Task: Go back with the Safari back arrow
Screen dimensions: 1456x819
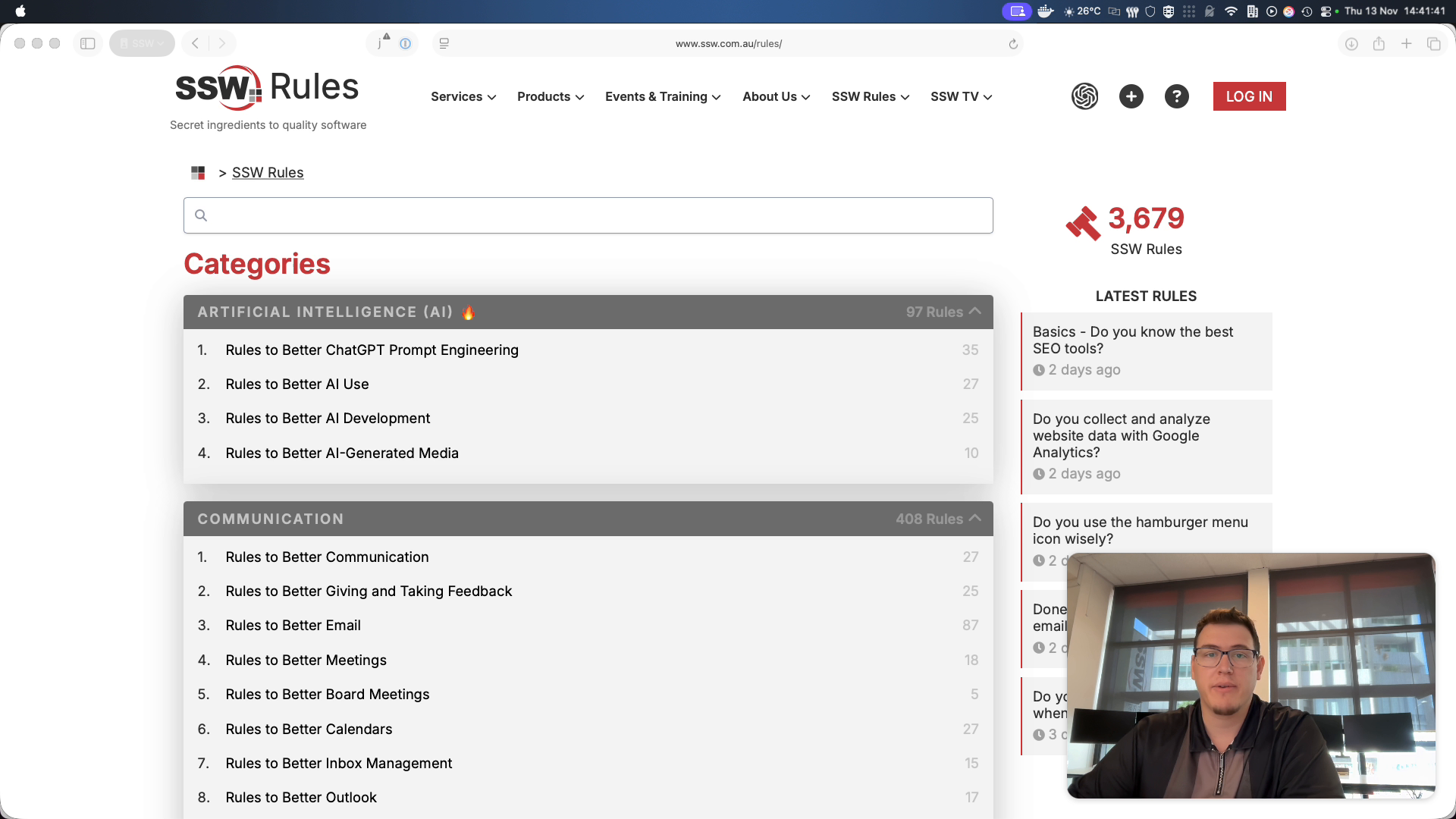Action: [x=195, y=44]
